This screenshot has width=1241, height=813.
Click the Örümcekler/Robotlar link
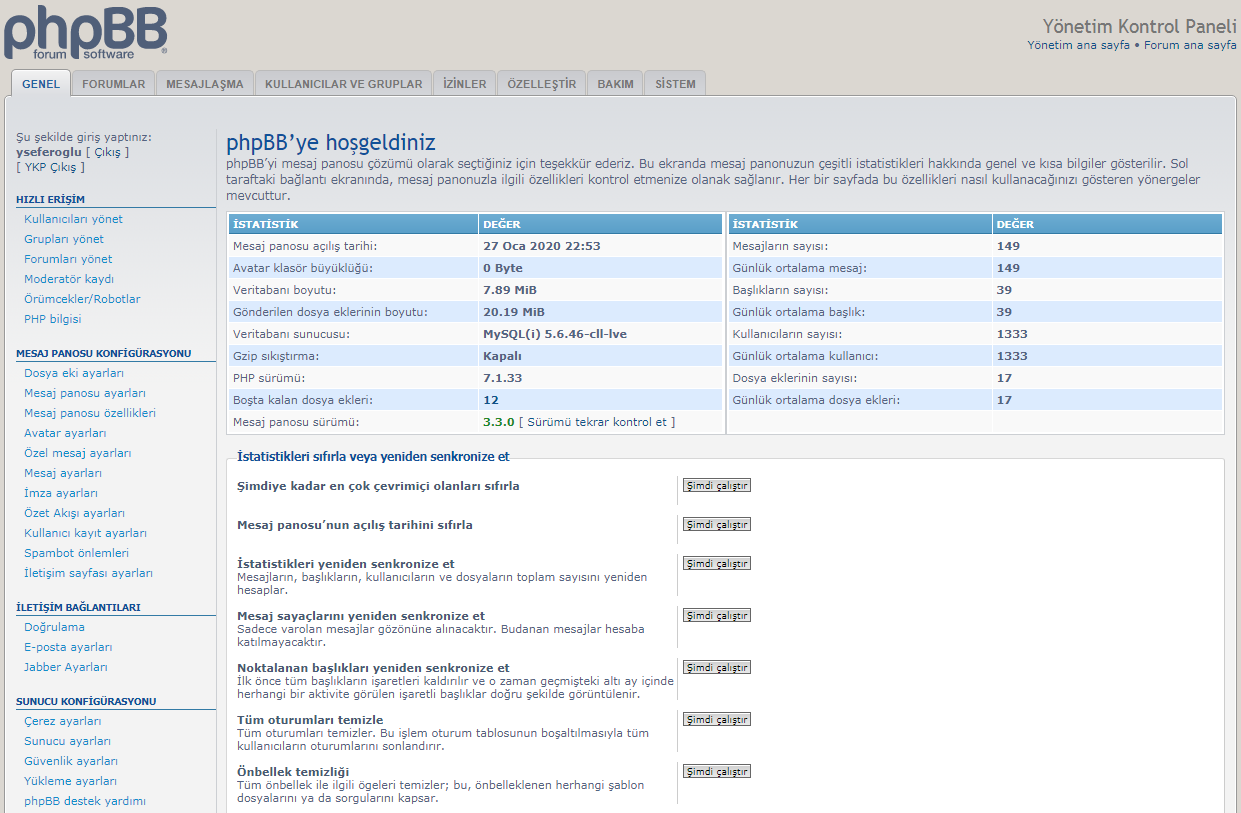(x=82, y=299)
